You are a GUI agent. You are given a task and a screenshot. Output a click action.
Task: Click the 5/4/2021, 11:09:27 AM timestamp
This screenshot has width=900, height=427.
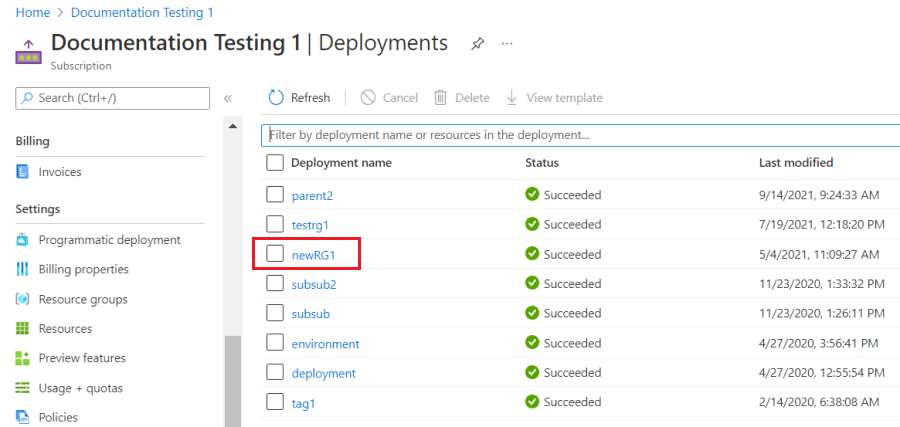819,255
